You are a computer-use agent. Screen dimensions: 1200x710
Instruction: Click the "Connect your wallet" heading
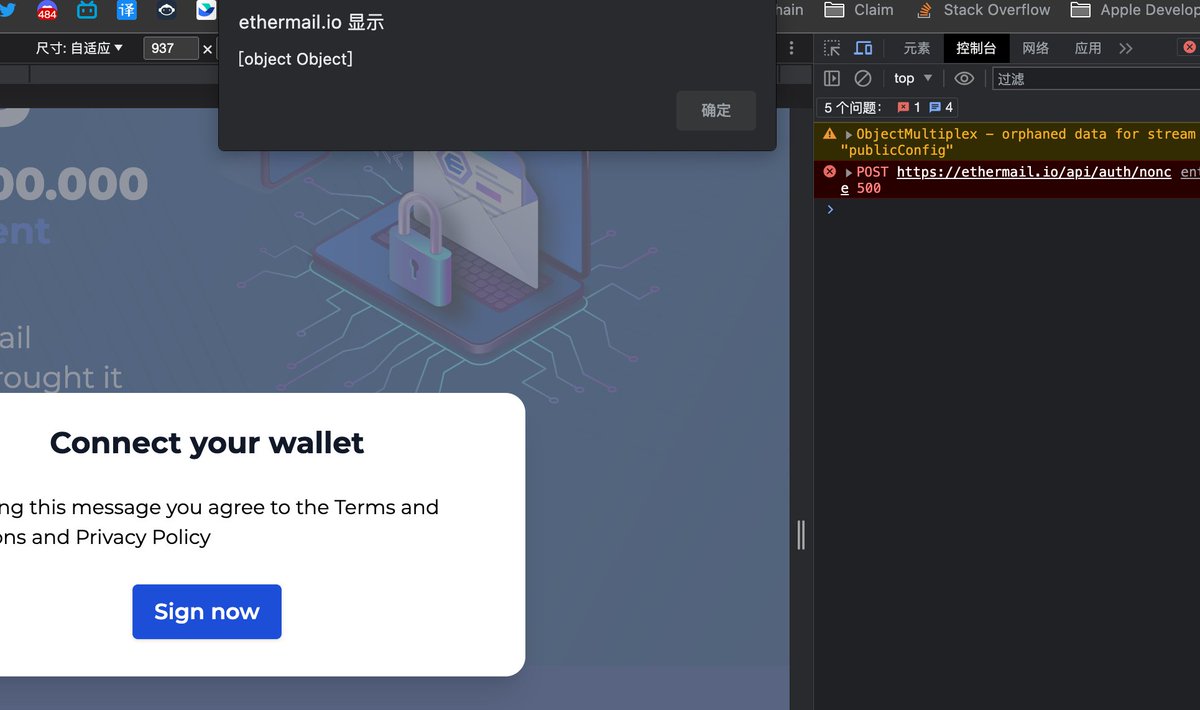[207, 443]
